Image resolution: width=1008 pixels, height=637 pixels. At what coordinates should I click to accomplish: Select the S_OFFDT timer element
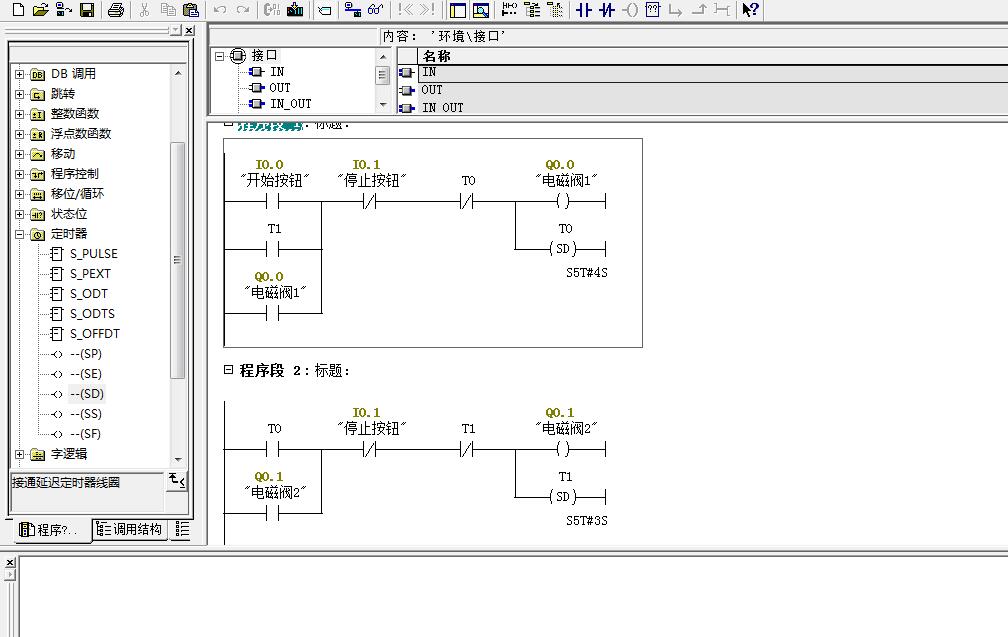pos(94,334)
